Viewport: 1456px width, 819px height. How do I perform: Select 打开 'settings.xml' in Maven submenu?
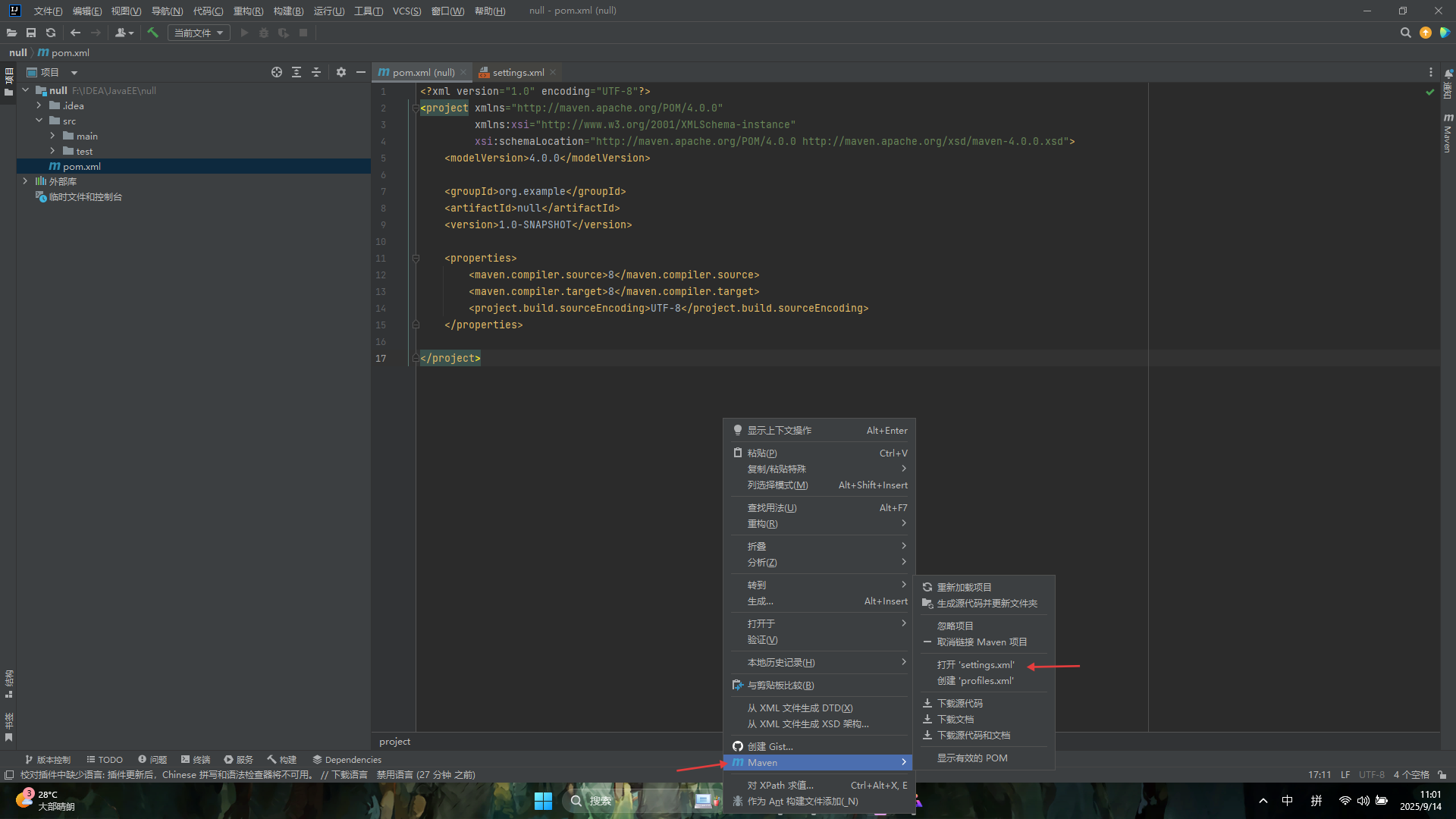tap(975, 665)
